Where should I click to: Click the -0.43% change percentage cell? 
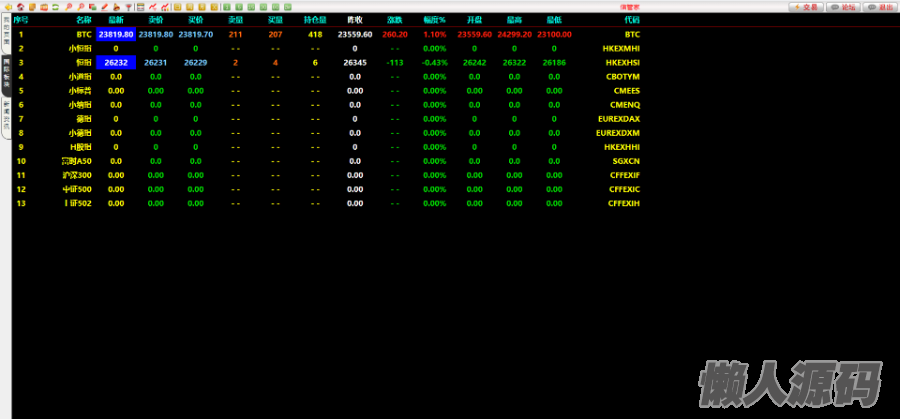tap(435, 63)
